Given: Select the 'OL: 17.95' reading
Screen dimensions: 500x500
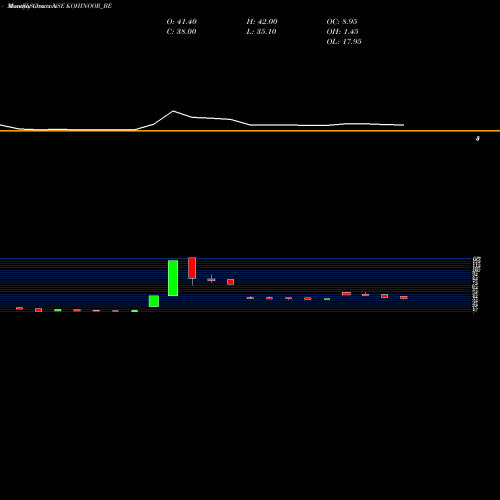Looking at the screenshot, I should coord(344,42).
